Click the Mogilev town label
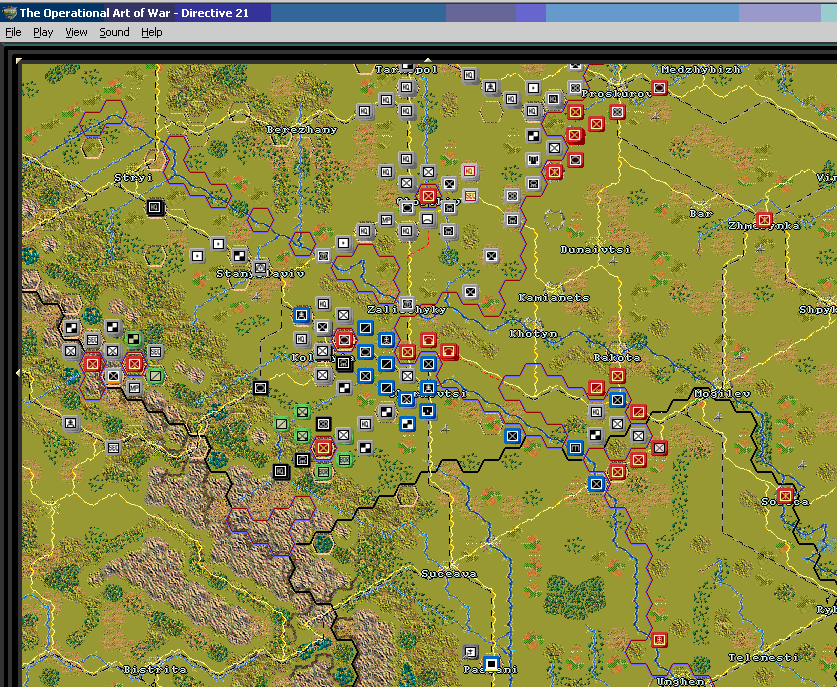Screen dimensions: 838x687 coord(723,393)
